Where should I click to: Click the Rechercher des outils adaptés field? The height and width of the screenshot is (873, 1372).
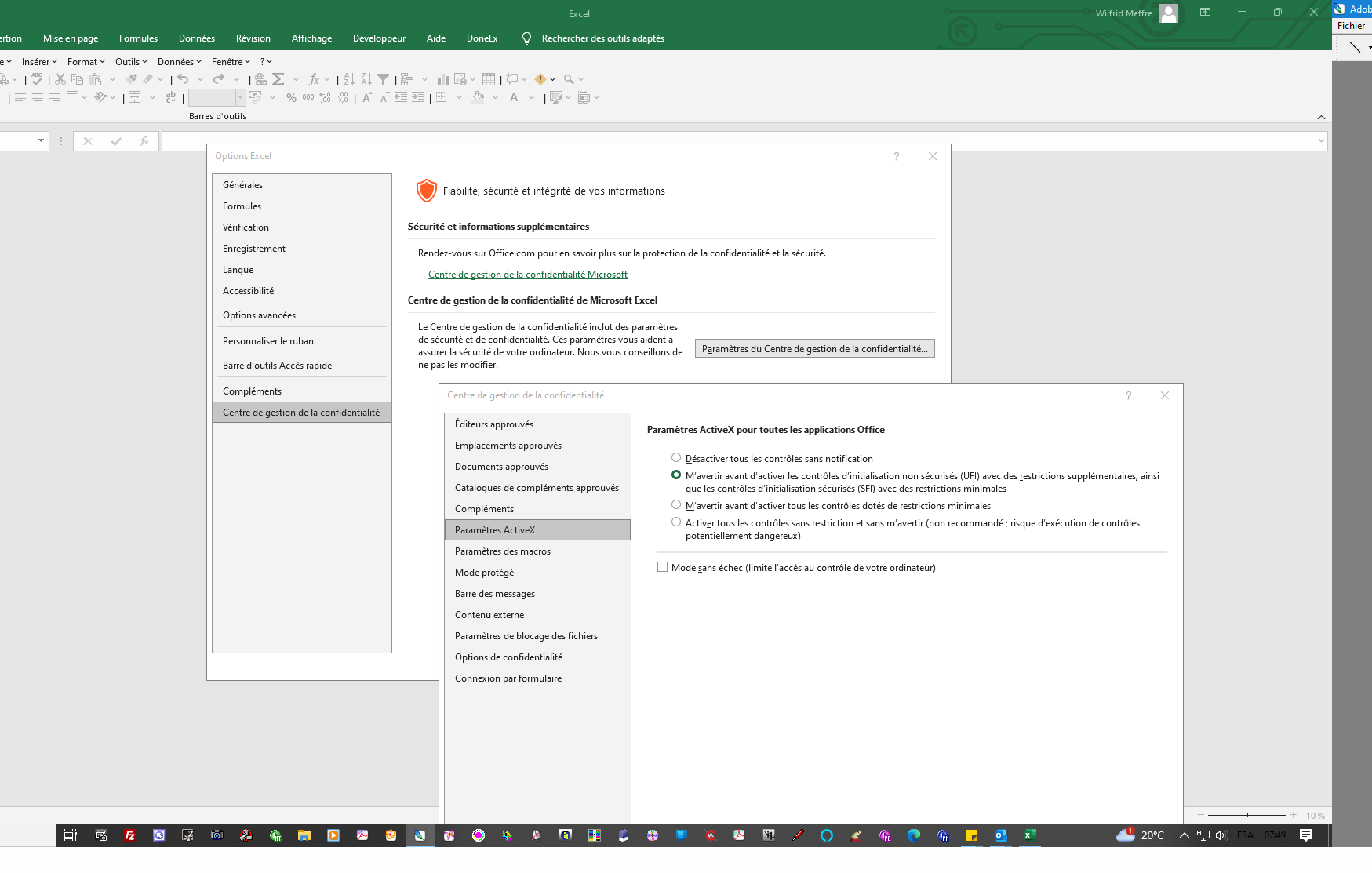pyautogui.click(x=602, y=38)
